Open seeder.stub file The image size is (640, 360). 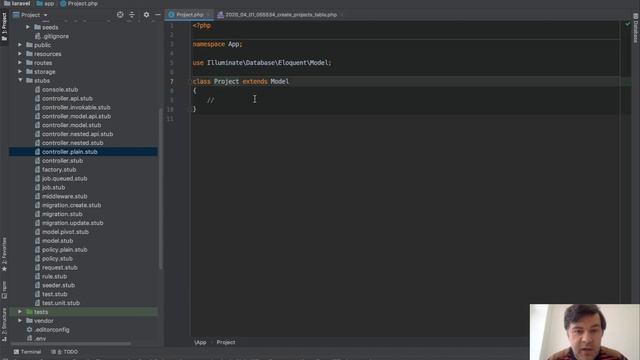(x=58, y=285)
